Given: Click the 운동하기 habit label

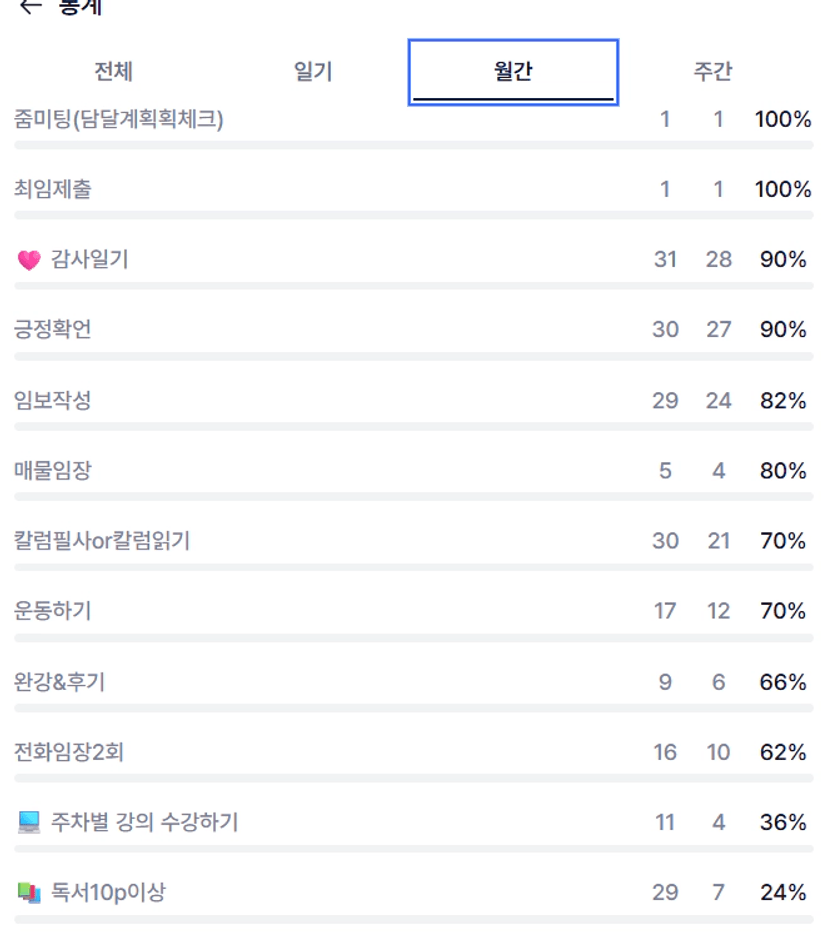Looking at the screenshot, I should (53, 611).
